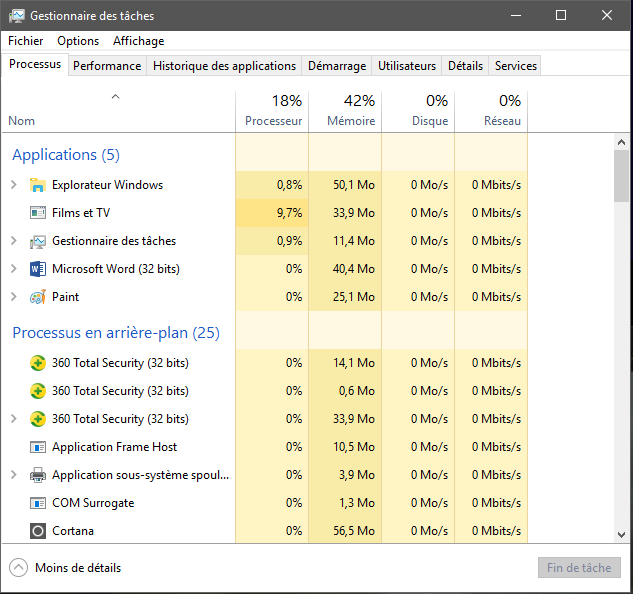Expand Application sous-système spouleur row
The width and height of the screenshot is (633, 594).
14,475
